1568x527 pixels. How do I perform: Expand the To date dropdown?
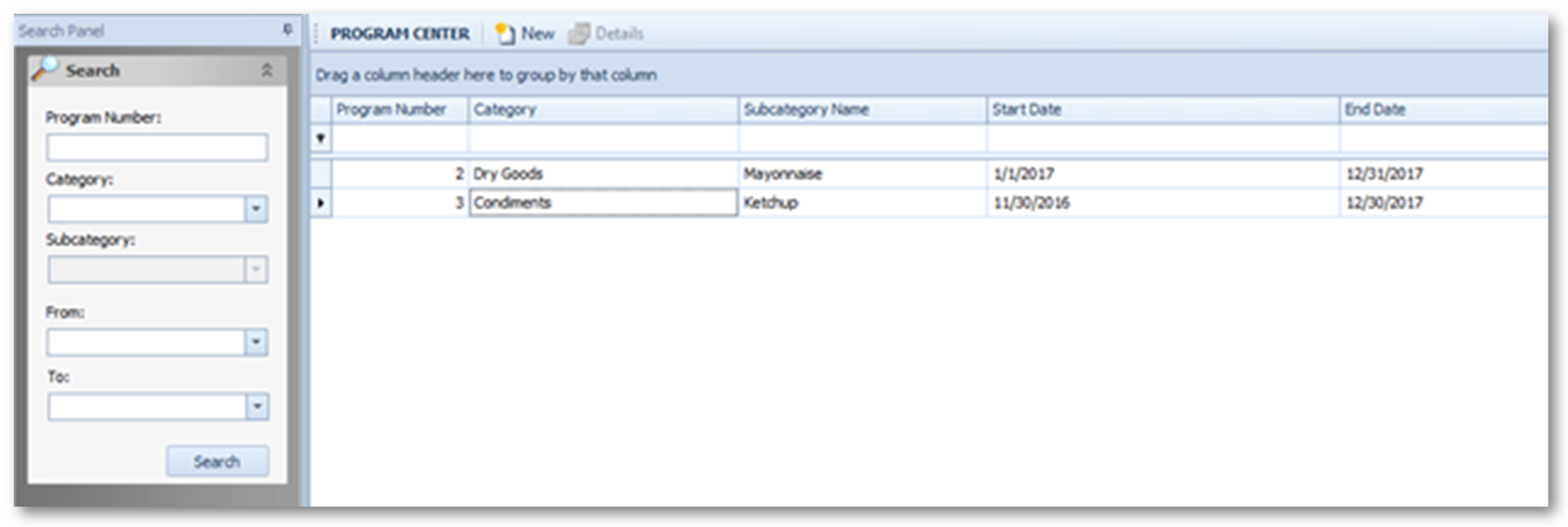(257, 407)
